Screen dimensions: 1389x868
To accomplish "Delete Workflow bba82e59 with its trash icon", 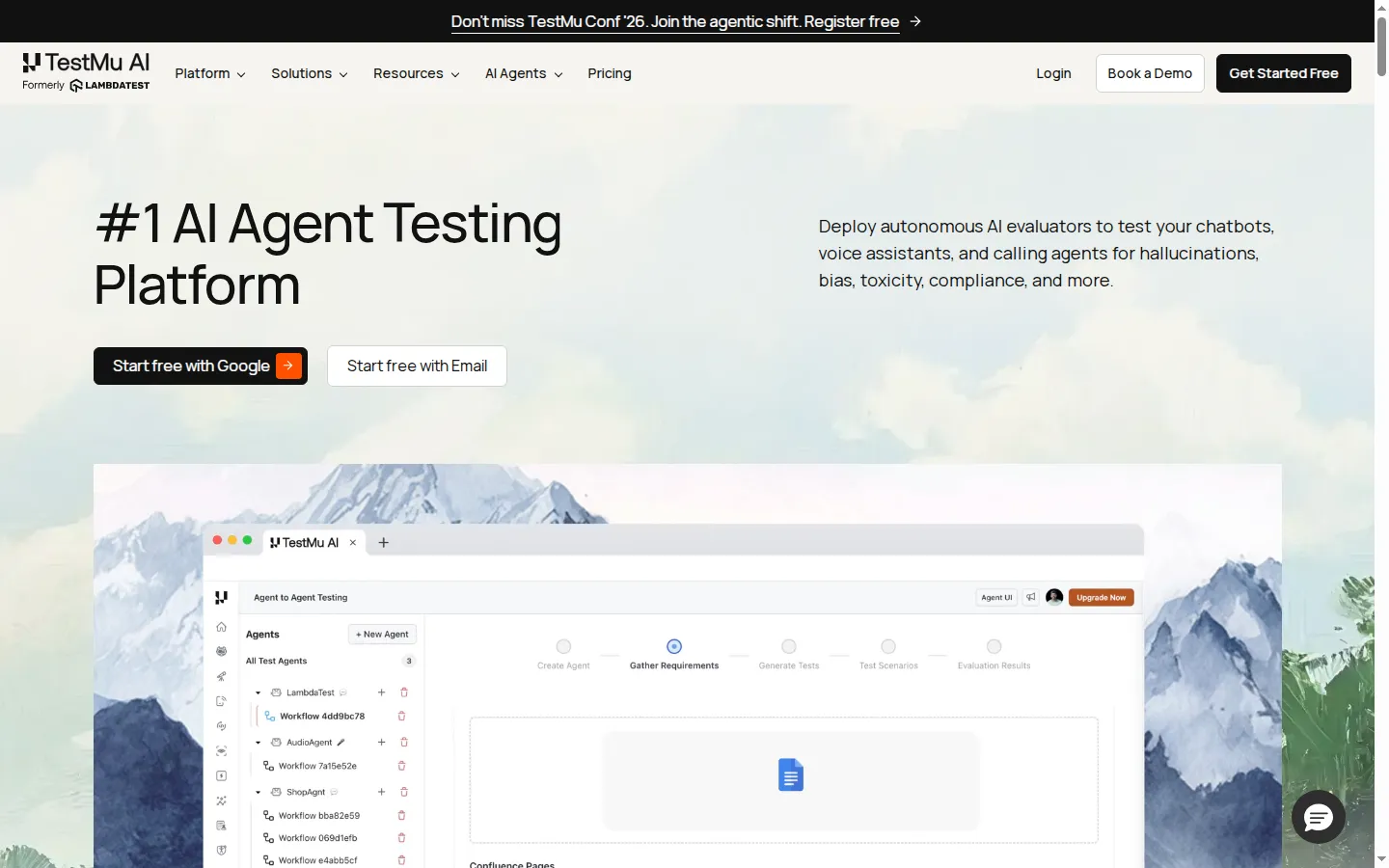I will 402,815.
